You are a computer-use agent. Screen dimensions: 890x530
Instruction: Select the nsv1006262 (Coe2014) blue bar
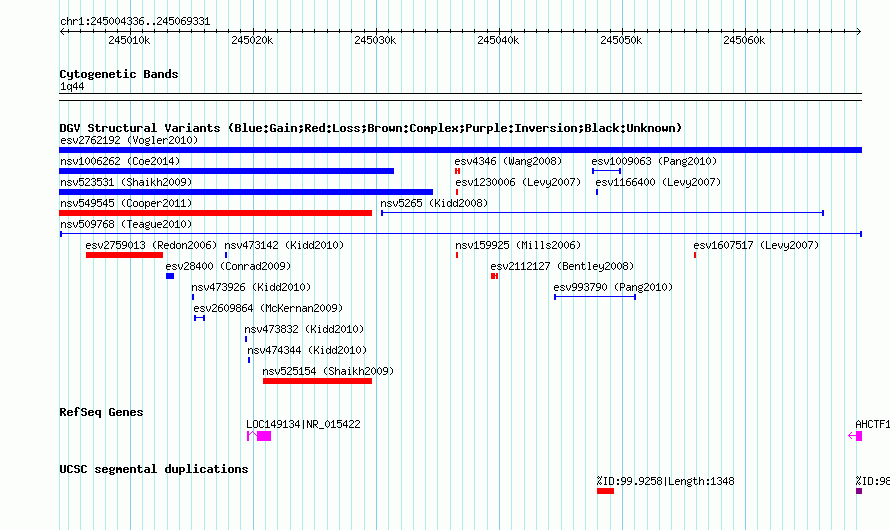[226, 171]
